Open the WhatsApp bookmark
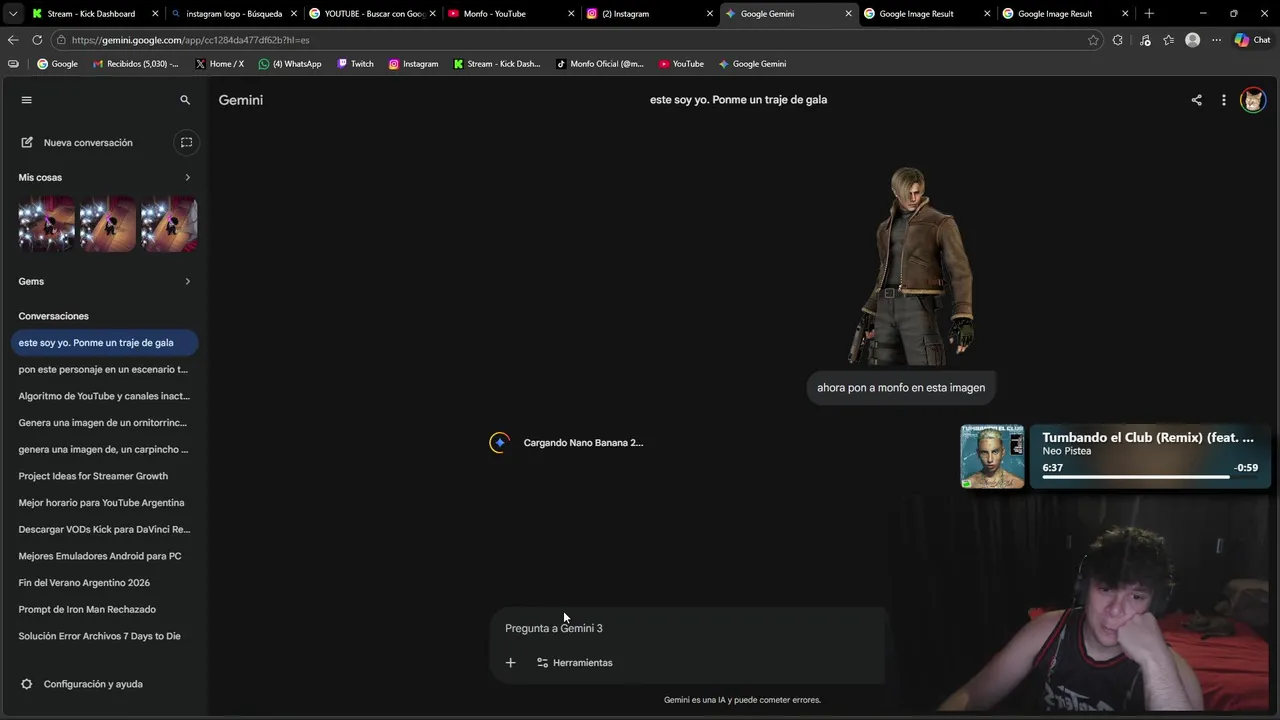Screen dimensions: 1280x720 pos(290,64)
